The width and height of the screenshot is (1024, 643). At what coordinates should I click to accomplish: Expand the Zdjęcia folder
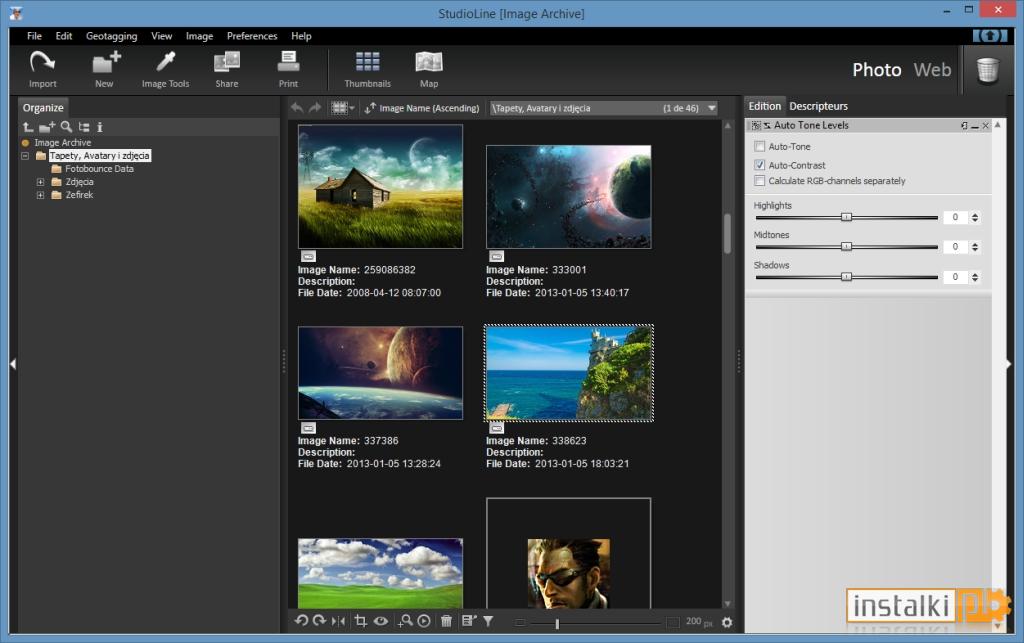tap(40, 182)
